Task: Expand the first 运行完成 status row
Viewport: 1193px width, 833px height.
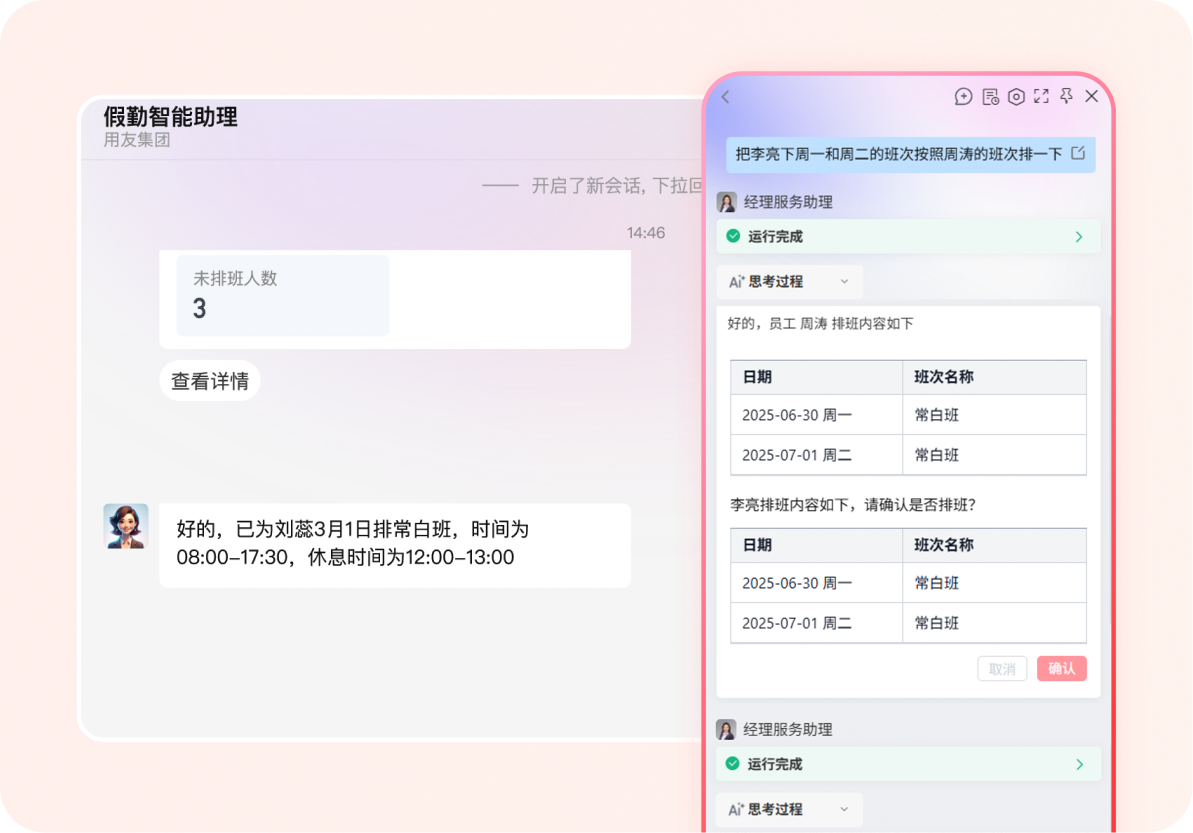Action: point(908,237)
